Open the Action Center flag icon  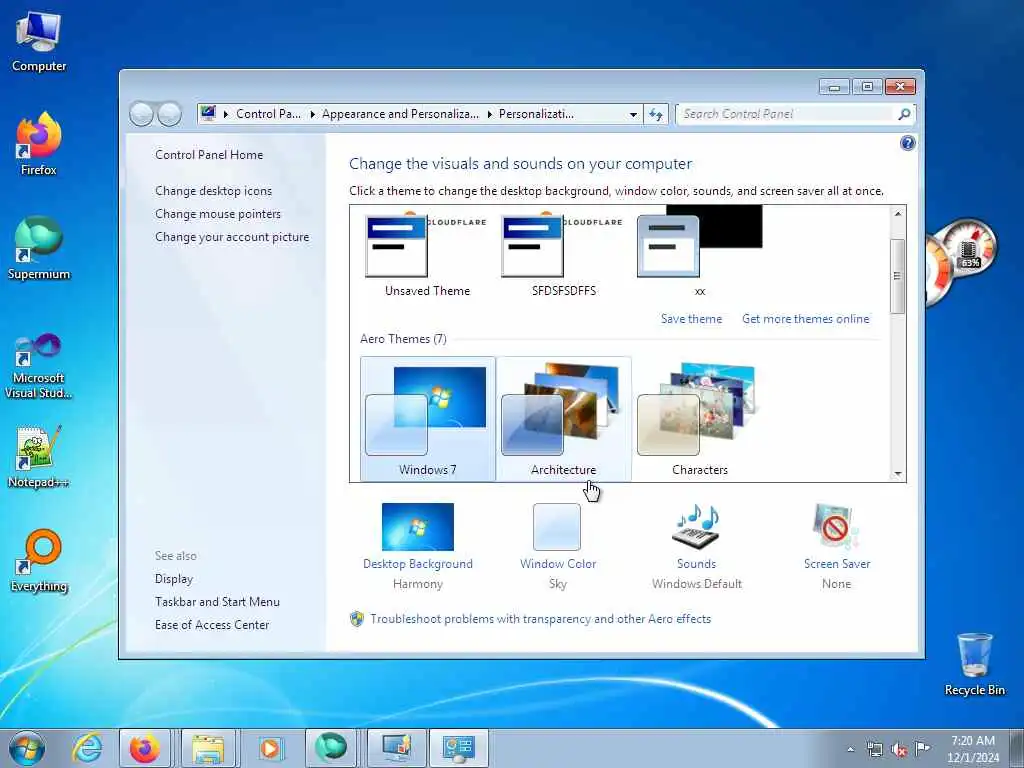(922, 749)
